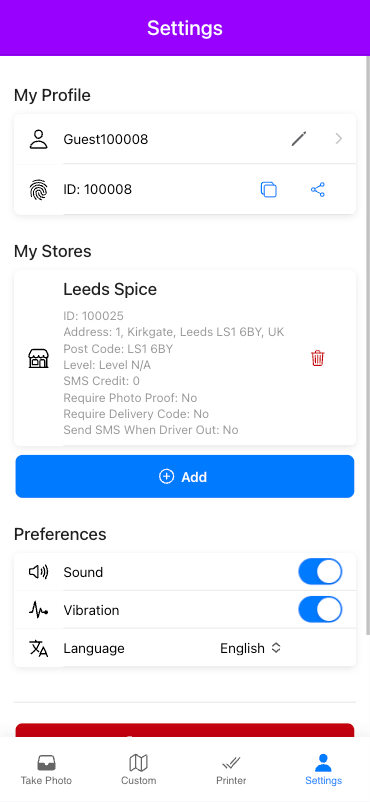Click the speaker icon next to Sound
370x802 pixels.
coord(38,572)
